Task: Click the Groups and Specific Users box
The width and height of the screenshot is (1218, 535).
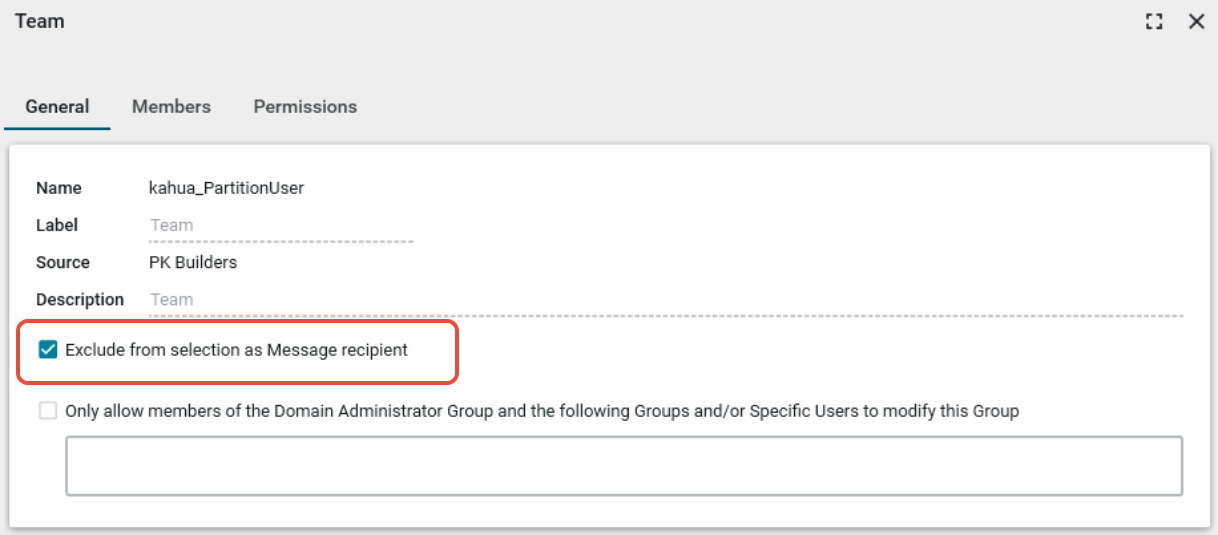Action: coord(624,465)
